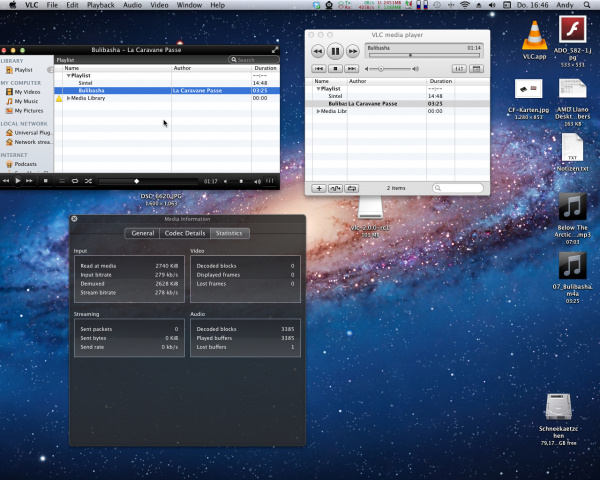The height and width of the screenshot is (480, 600).
Task: Switch to the Codec Details tab
Action: click(185, 233)
